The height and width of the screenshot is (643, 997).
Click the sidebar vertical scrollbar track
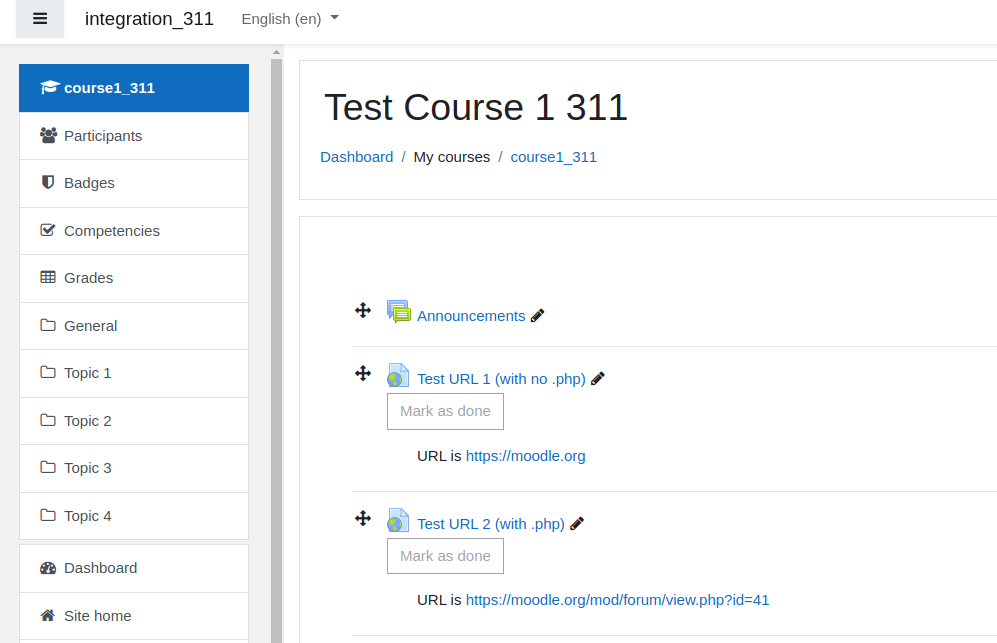[276, 350]
